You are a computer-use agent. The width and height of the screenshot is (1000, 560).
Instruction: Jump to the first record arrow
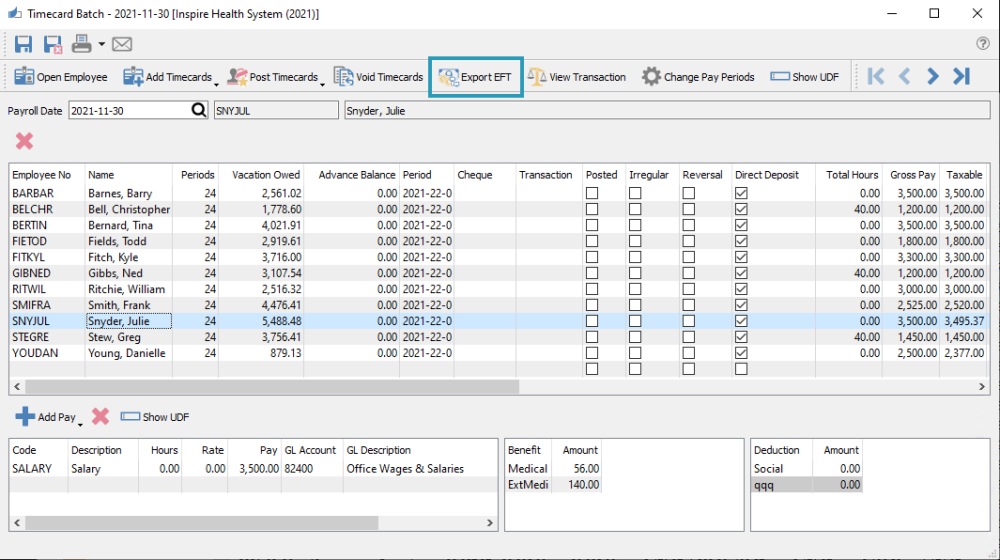pos(876,77)
